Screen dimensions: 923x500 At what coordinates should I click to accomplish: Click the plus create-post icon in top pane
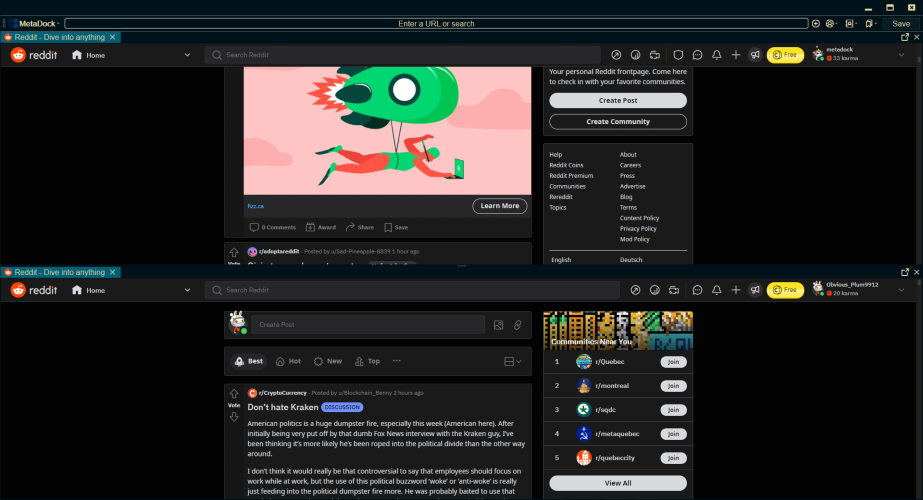click(x=736, y=55)
